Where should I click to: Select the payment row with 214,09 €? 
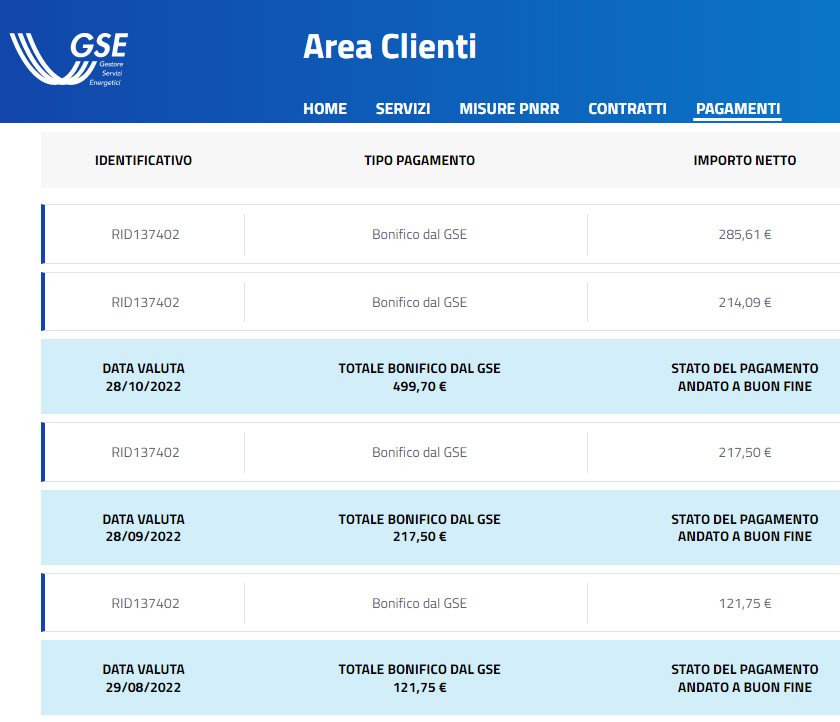click(440, 302)
